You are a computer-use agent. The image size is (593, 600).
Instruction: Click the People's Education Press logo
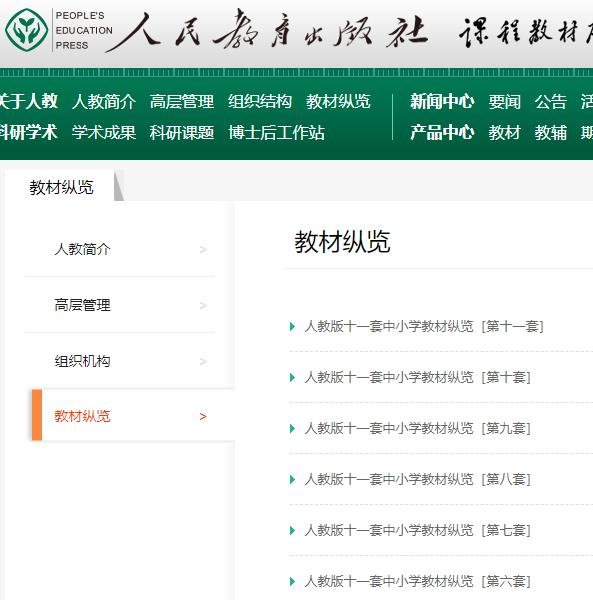pyautogui.click(x=27, y=30)
